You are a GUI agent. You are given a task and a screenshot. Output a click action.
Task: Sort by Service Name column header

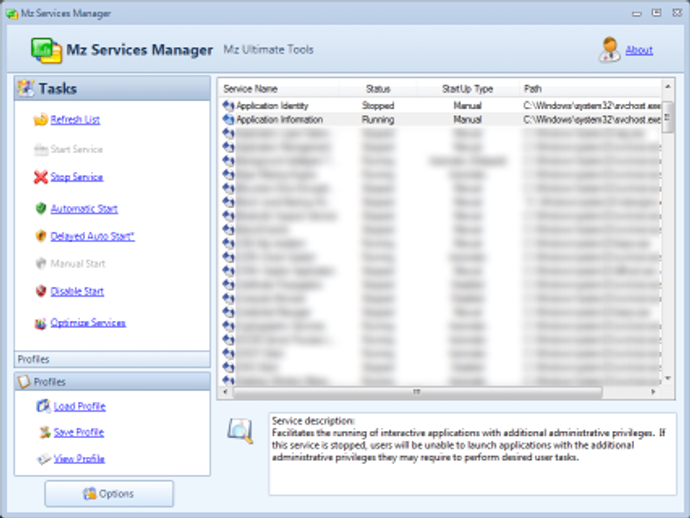pyautogui.click(x=280, y=89)
